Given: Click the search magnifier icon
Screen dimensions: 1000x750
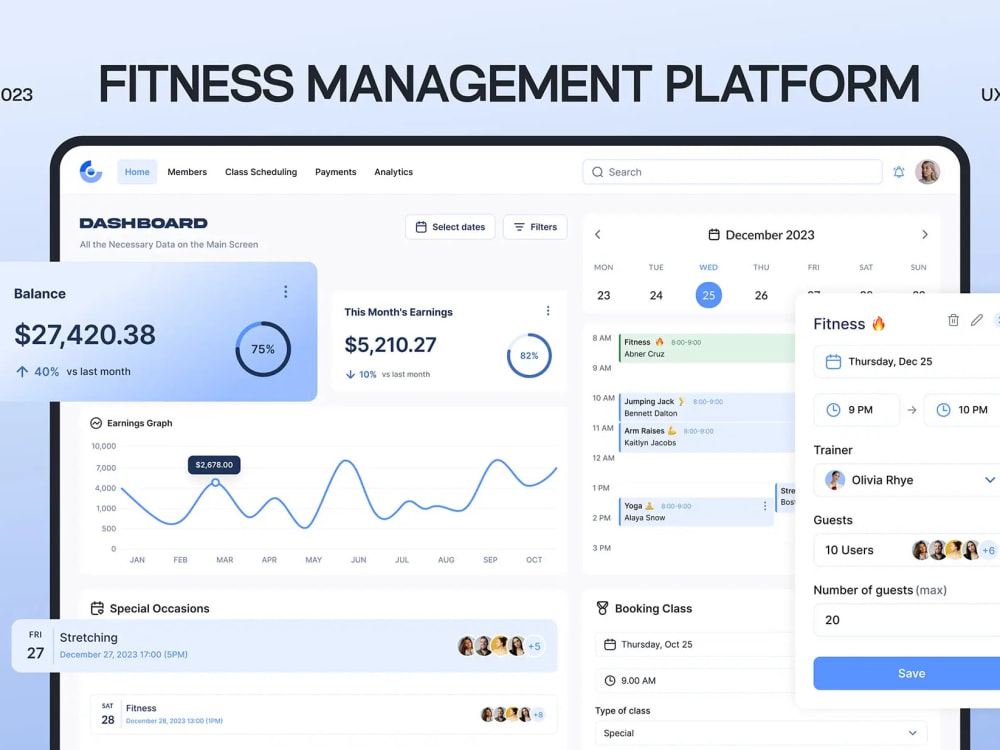Looking at the screenshot, I should [x=598, y=172].
